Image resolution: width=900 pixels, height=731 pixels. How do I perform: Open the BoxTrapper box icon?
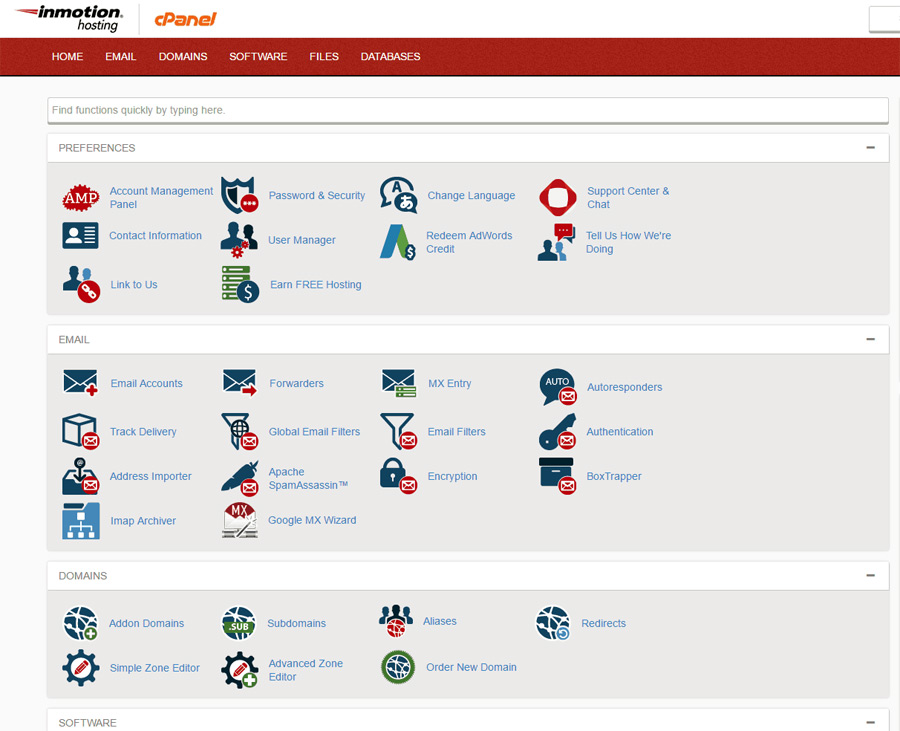click(557, 476)
